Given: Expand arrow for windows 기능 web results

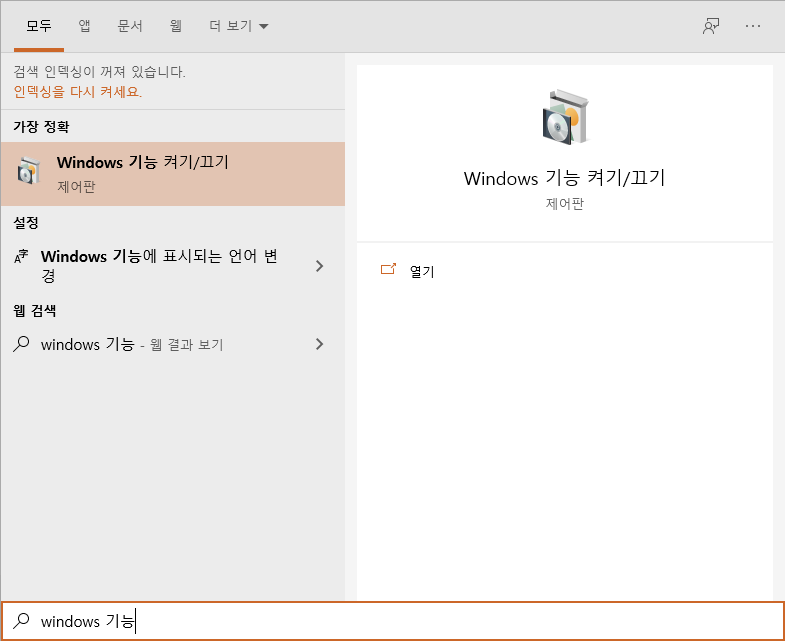Looking at the screenshot, I should pyautogui.click(x=319, y=344).
